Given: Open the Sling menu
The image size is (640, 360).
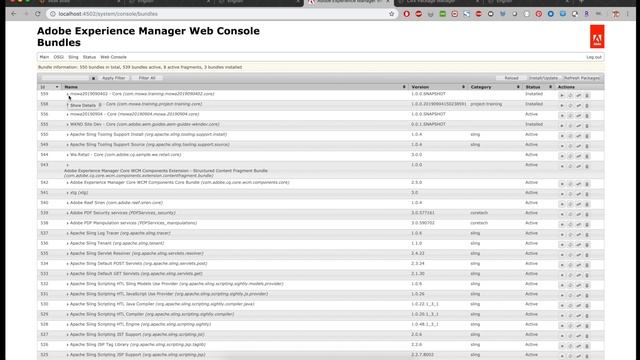Looking at the screenshot, I should click(x=73, y=57).
